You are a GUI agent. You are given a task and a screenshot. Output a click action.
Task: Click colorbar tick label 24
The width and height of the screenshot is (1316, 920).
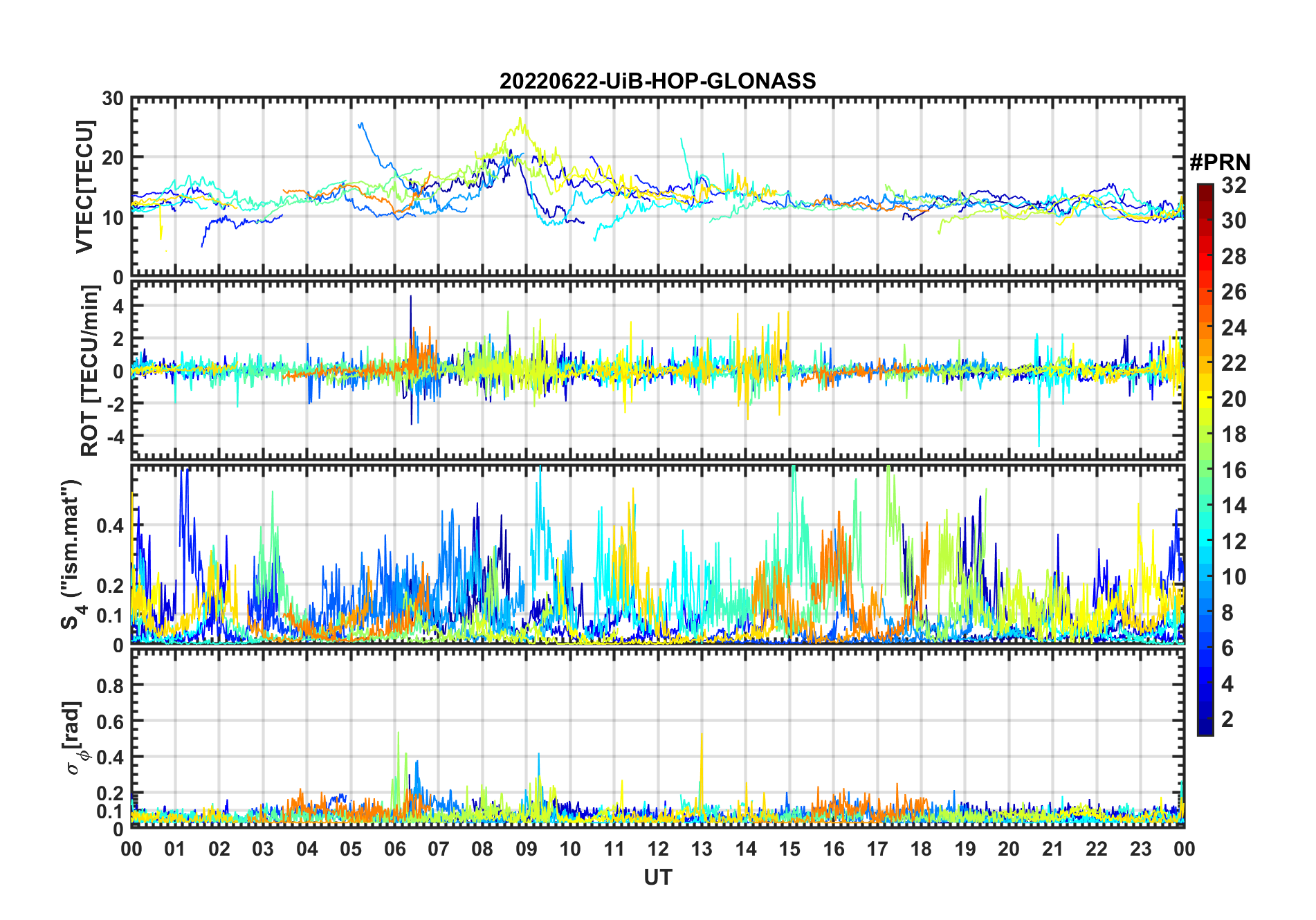pos(1234,327)
